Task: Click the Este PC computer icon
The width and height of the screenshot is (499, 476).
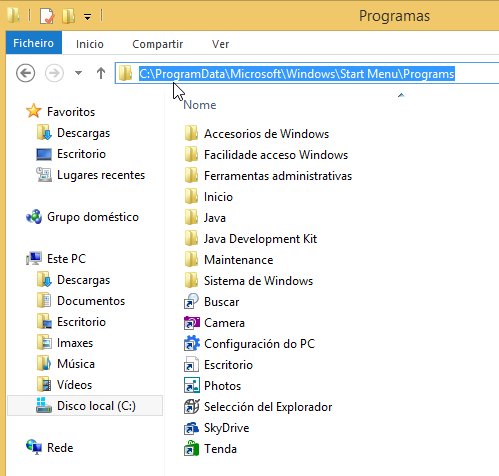Action: tap(34, 259)
